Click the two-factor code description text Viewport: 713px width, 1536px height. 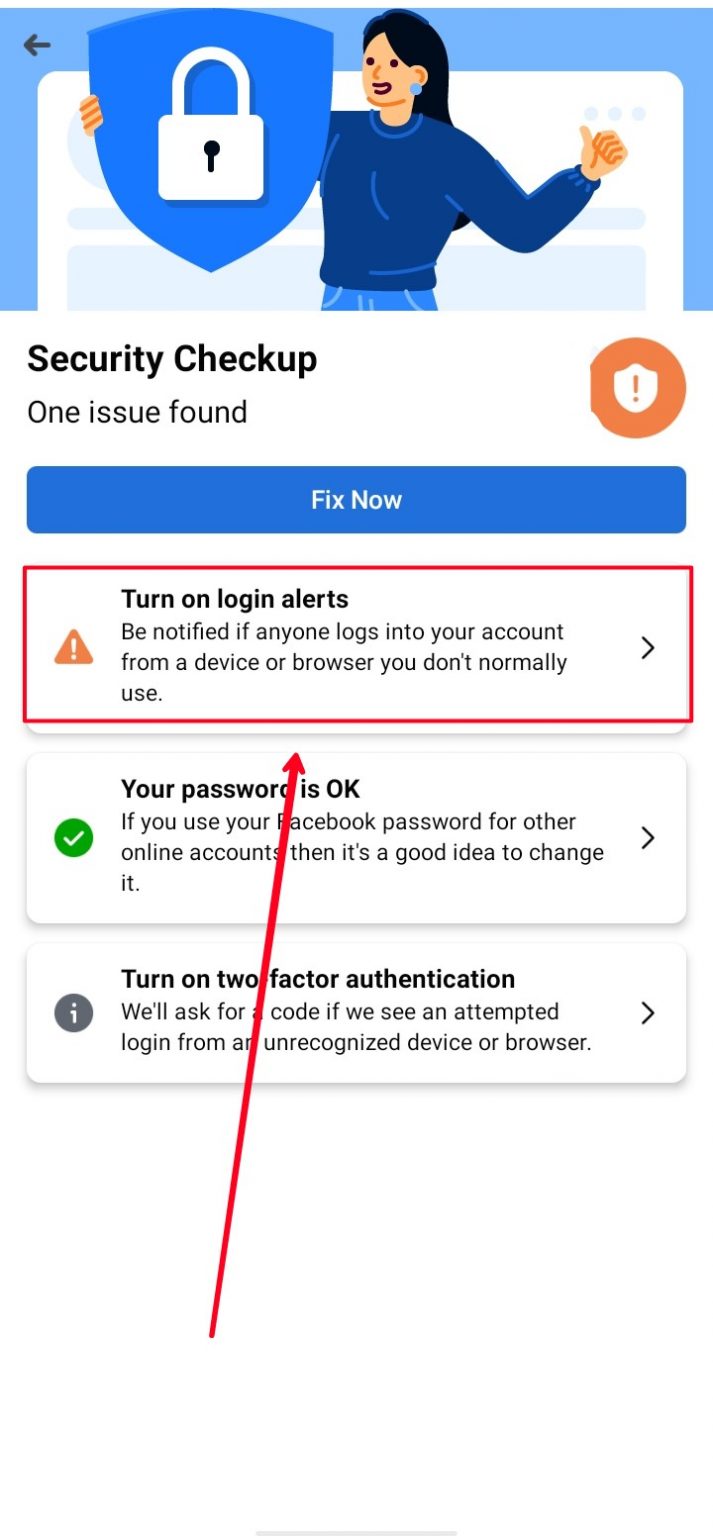pos(356,1027)
